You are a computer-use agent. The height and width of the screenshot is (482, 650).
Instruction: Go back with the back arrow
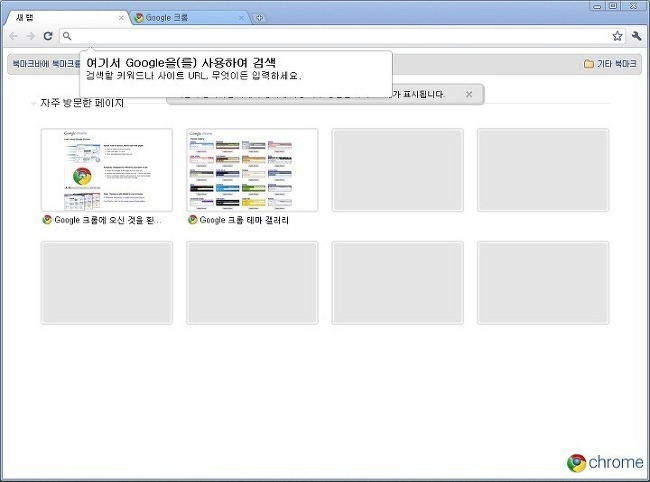coord(13,36)
